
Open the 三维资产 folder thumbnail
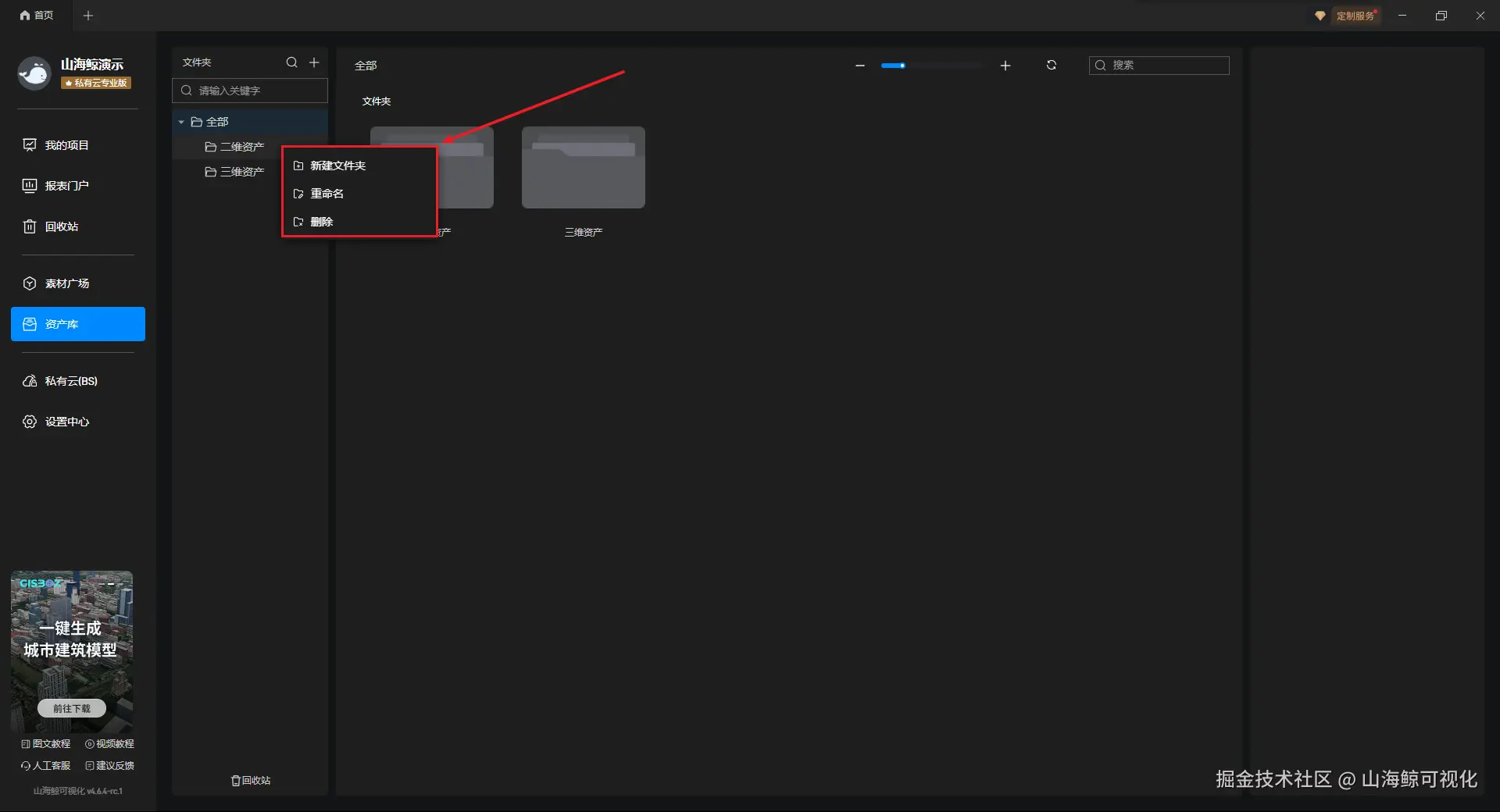[584, 168]
